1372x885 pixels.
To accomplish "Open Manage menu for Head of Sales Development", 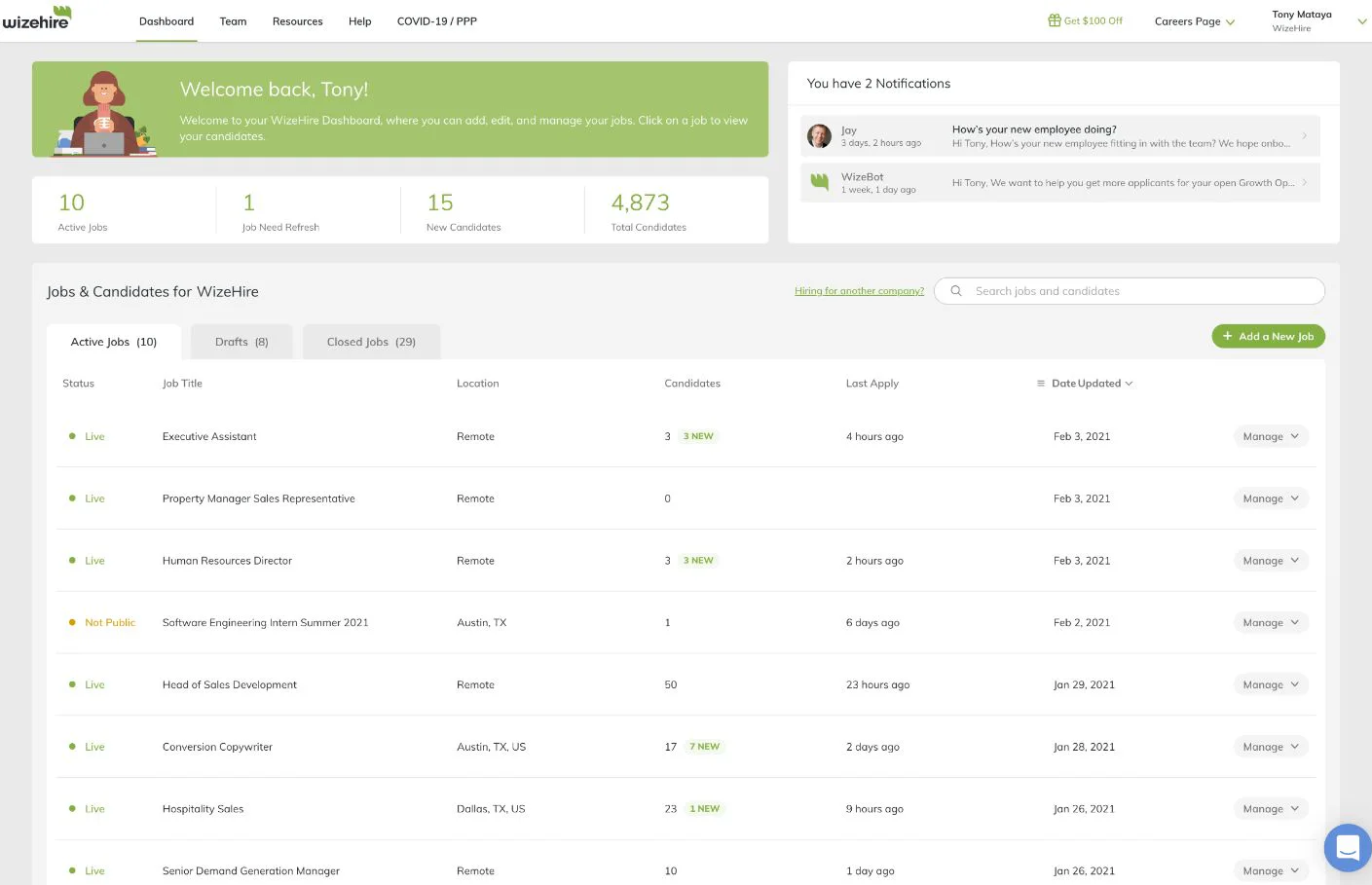I will 1271,685.
